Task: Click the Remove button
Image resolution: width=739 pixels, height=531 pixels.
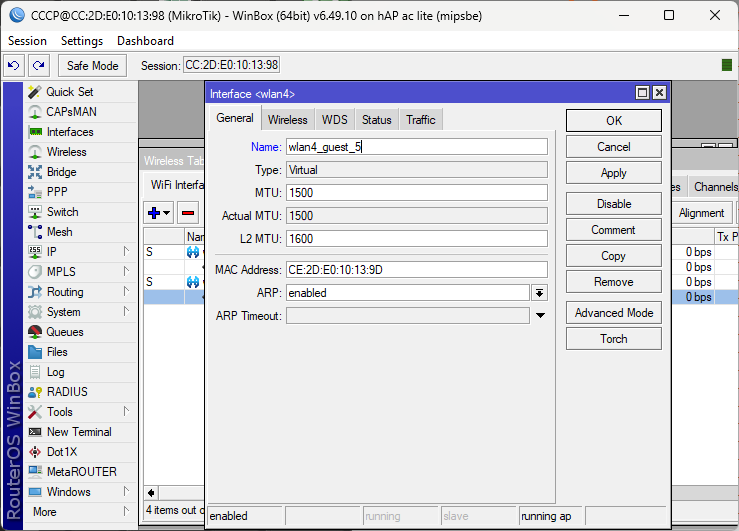Action: (614, 282)
